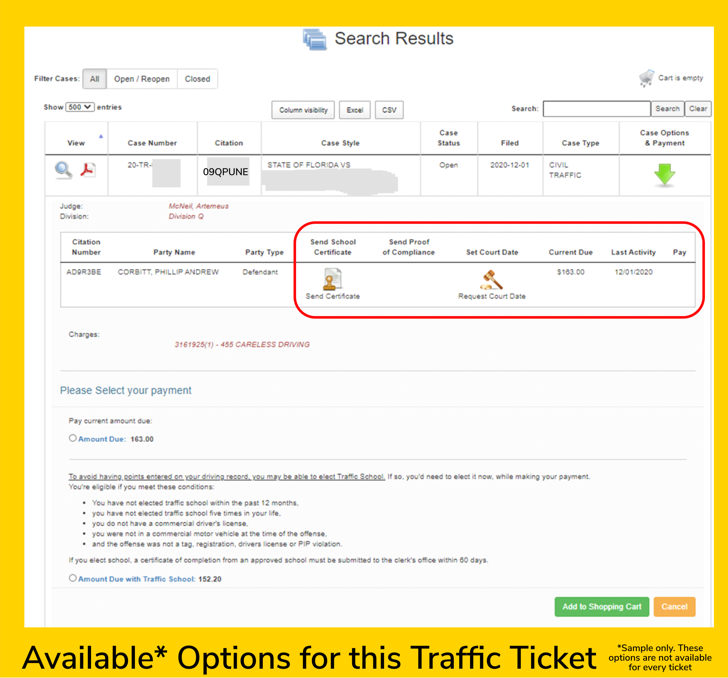Click the Request Court Date label

click(492, 296)
